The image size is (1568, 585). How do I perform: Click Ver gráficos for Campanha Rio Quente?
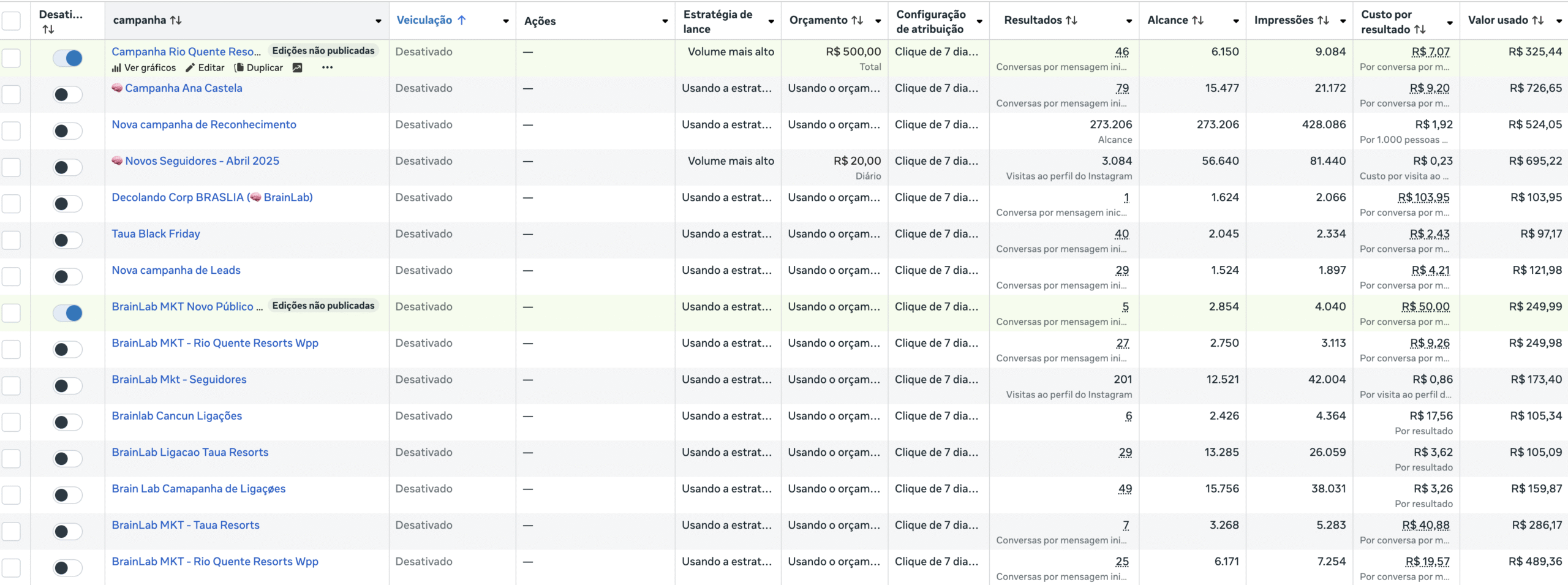point(143,68)
